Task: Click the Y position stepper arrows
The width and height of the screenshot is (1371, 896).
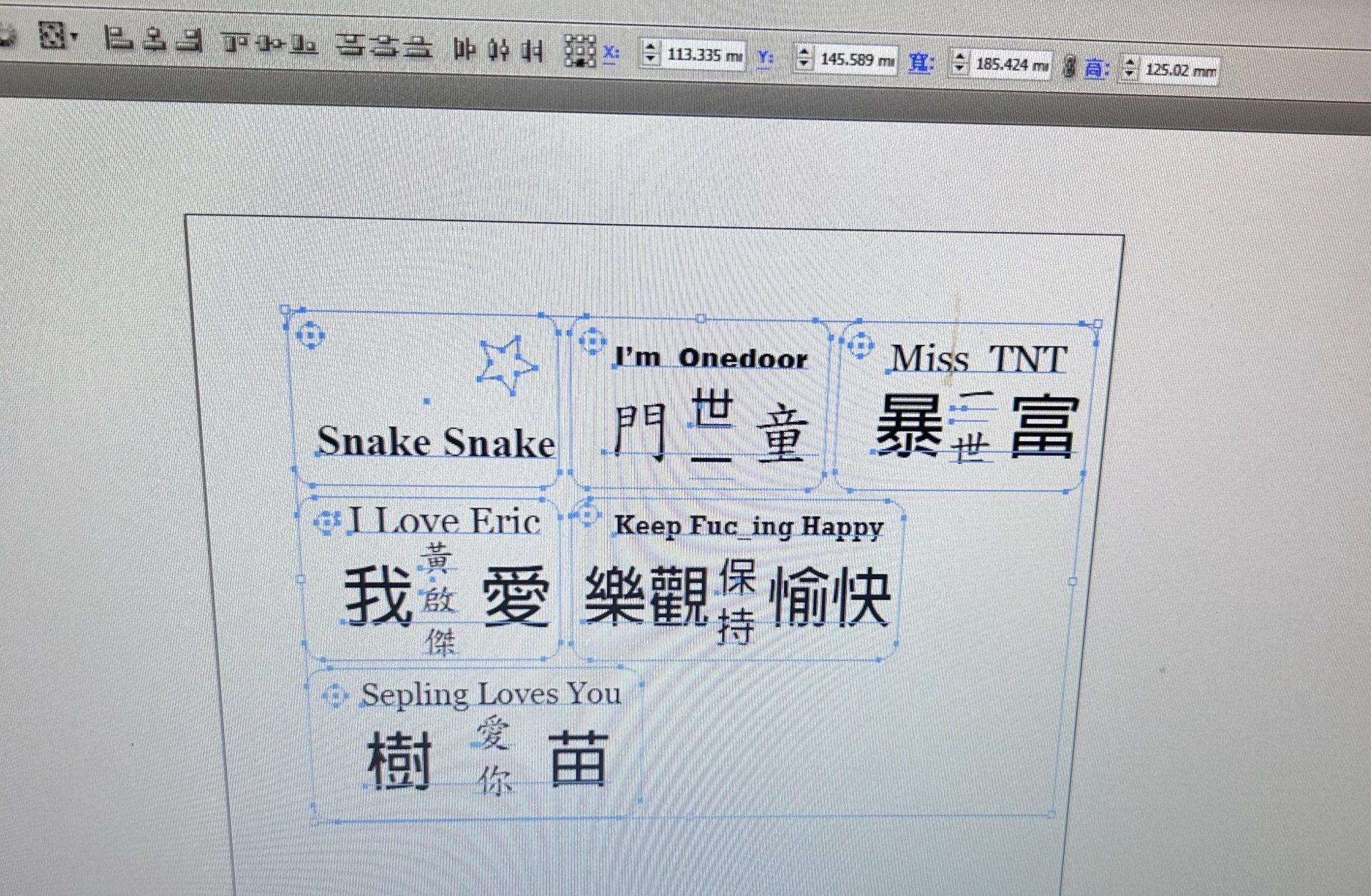Action: click(804, 58)
